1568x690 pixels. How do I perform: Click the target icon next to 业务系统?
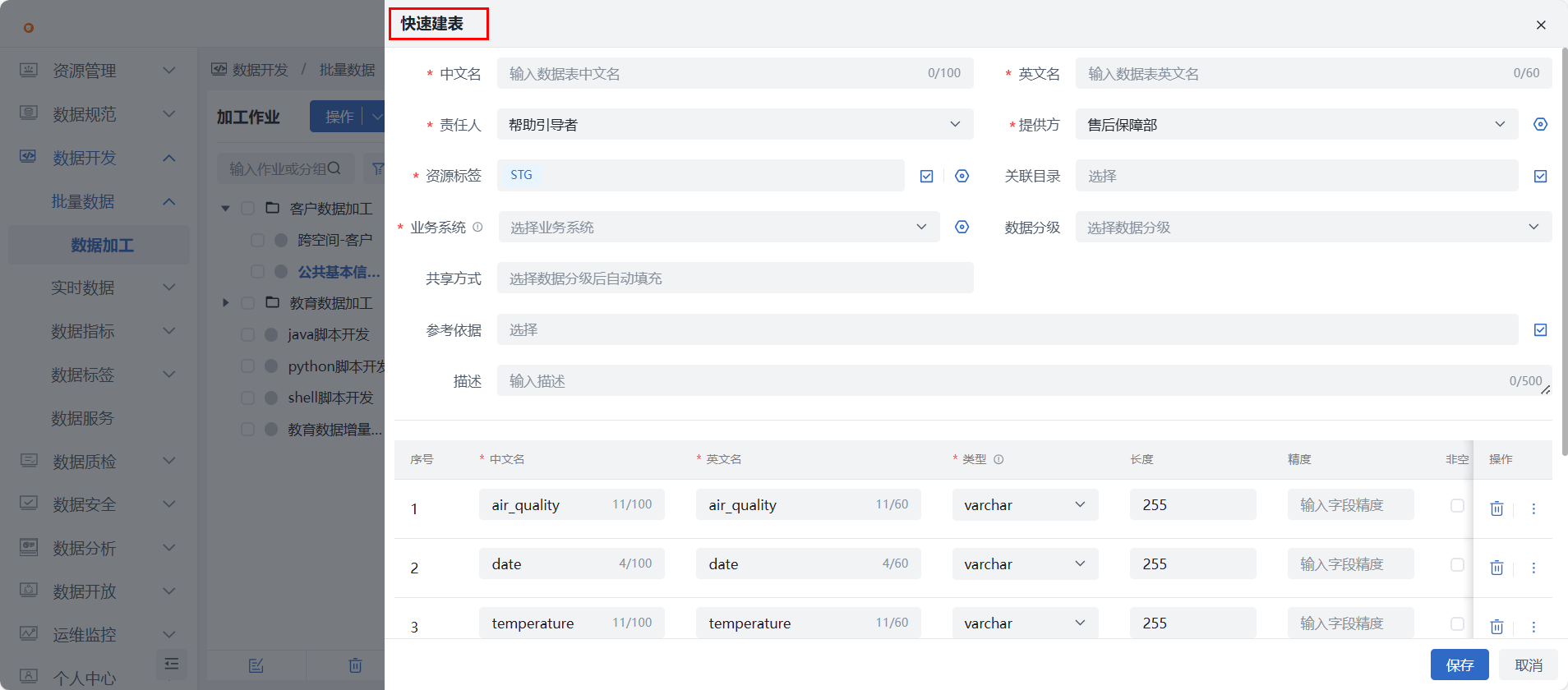962,227
